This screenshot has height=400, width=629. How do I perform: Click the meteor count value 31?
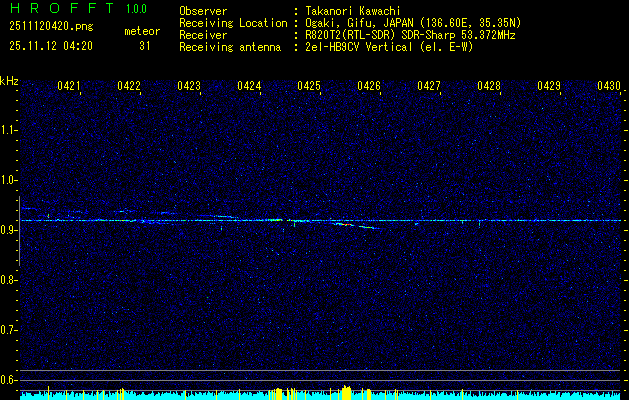(144, 45)
